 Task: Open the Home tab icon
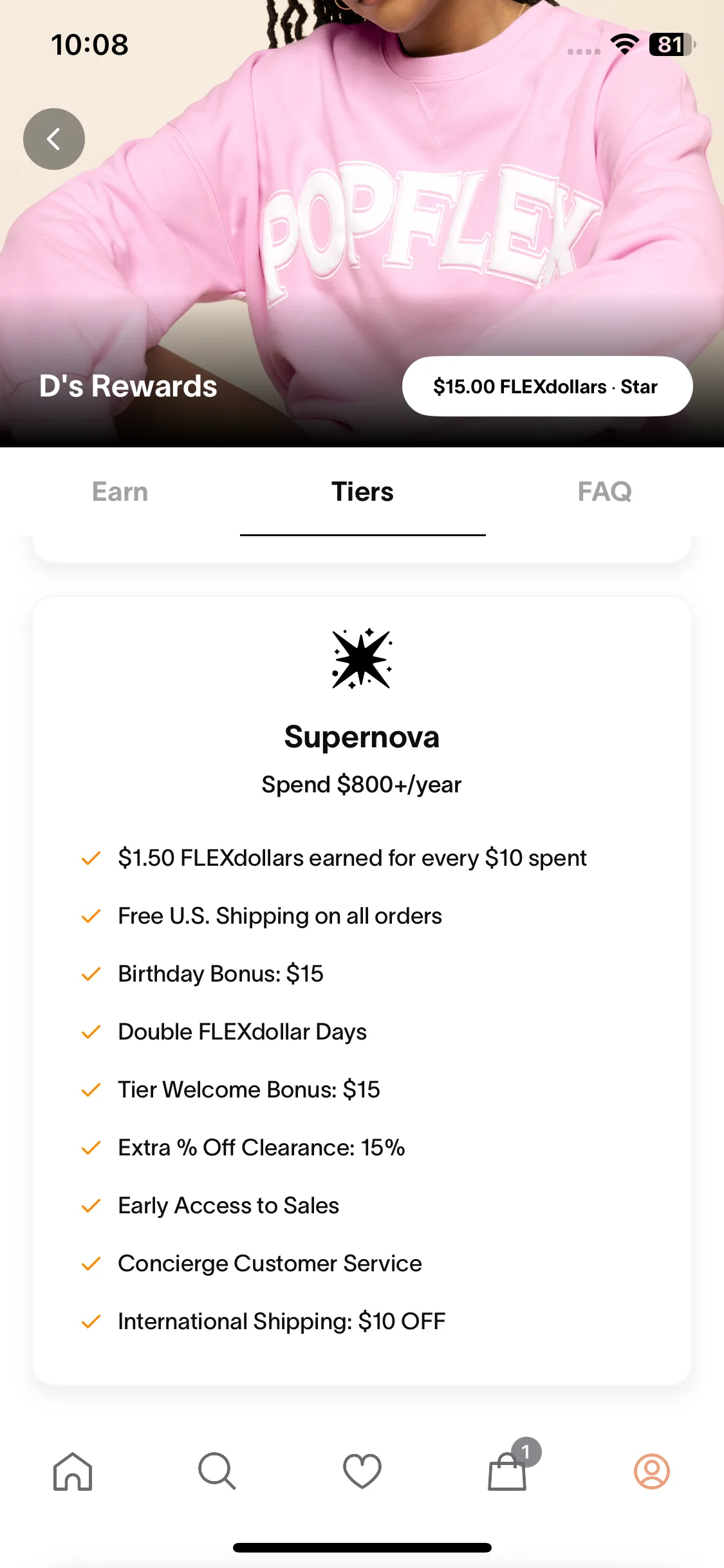click(x=73, y=1471)
